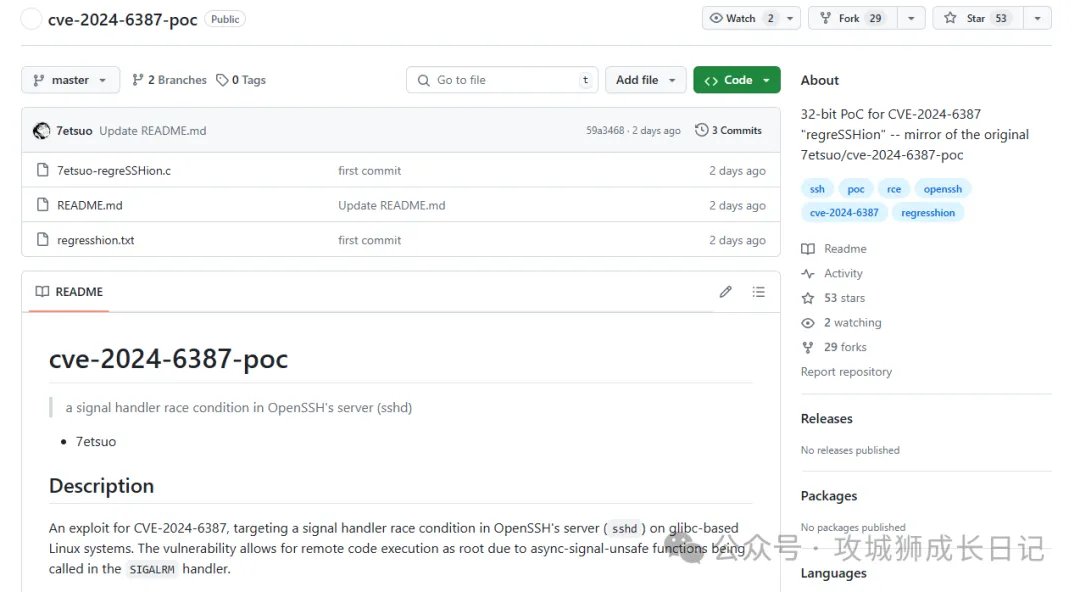Open the Packages heading link

[x=829, y=496]
